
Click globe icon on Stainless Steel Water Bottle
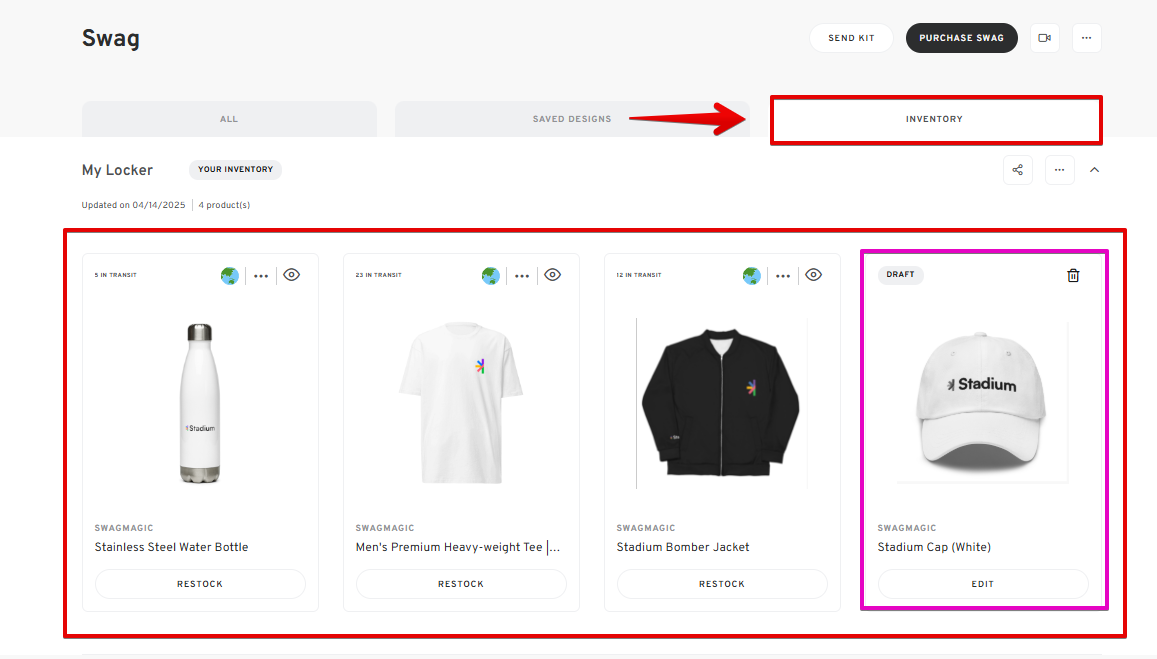(x=229, y=276)
